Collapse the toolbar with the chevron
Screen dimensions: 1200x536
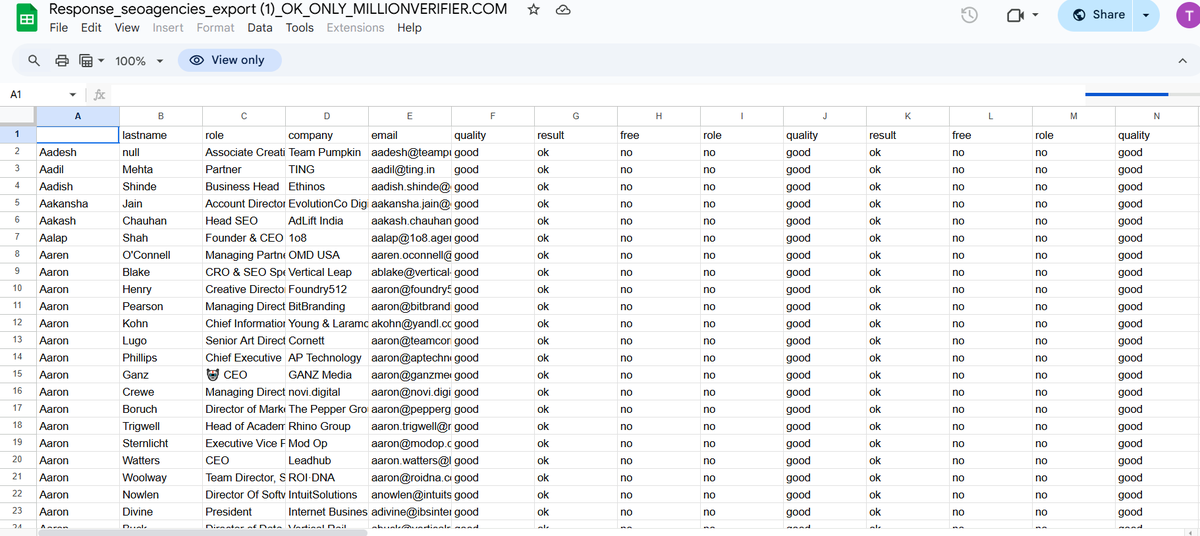pos(1182,61)
